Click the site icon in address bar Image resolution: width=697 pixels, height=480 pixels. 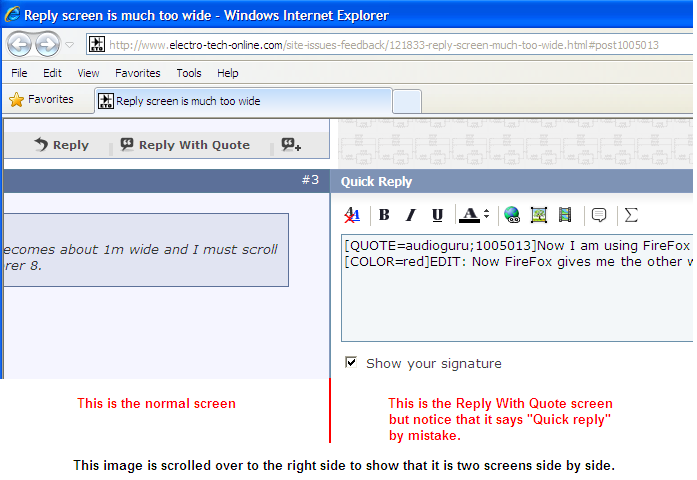coord(97,44)
